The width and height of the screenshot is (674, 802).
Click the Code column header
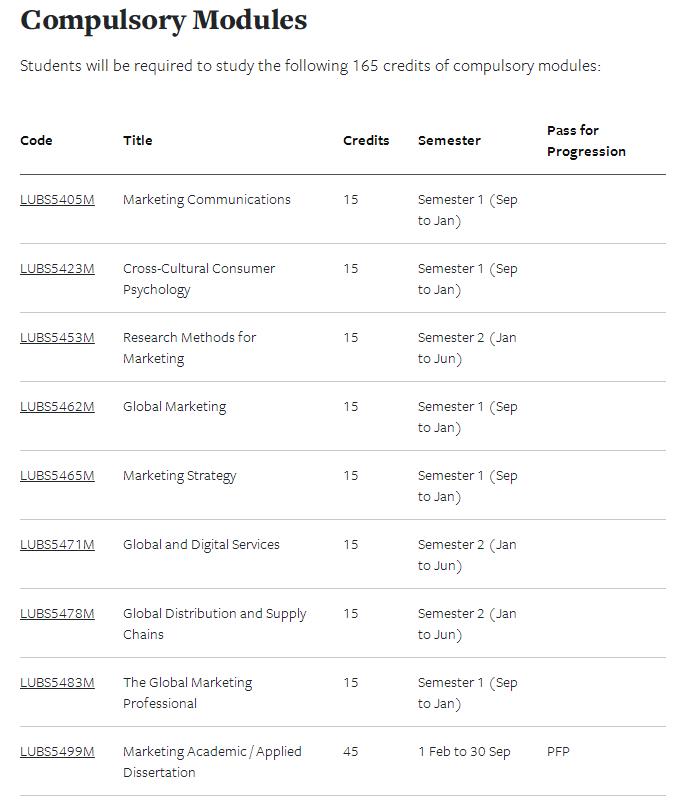36,141
